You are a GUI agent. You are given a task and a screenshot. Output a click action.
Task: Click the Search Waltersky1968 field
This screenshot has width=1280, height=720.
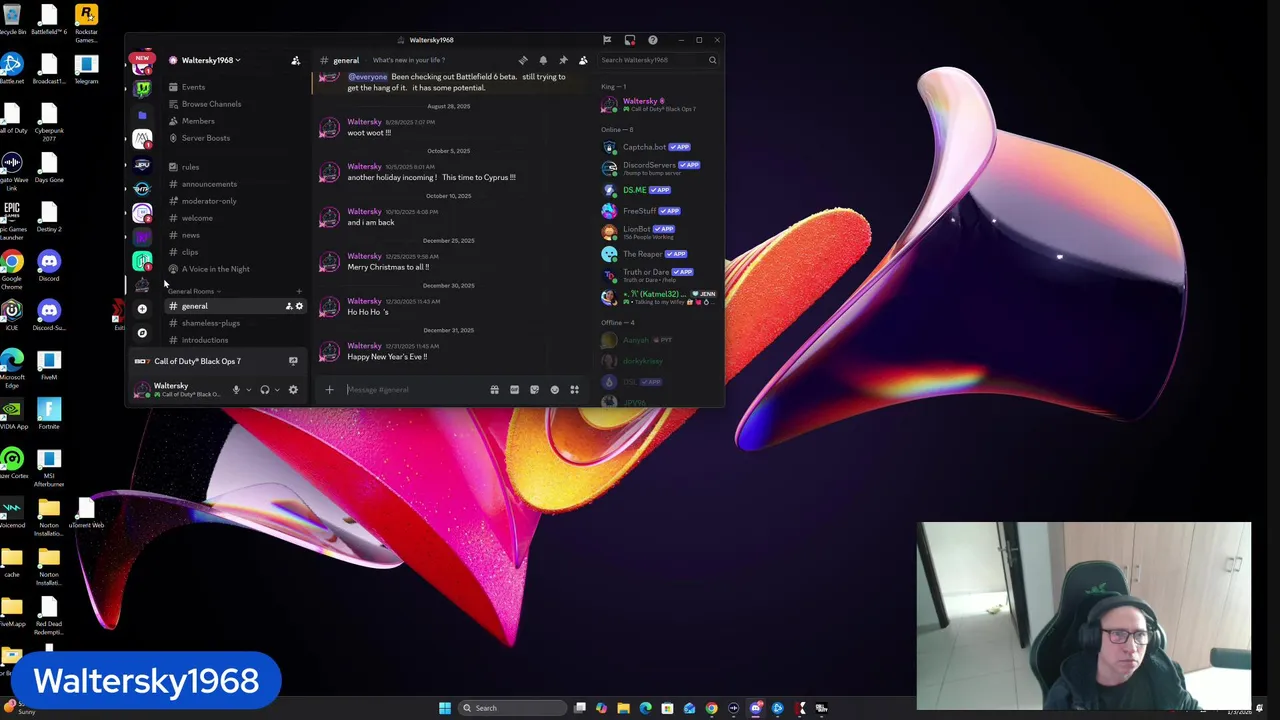click(x=658, y=60)
